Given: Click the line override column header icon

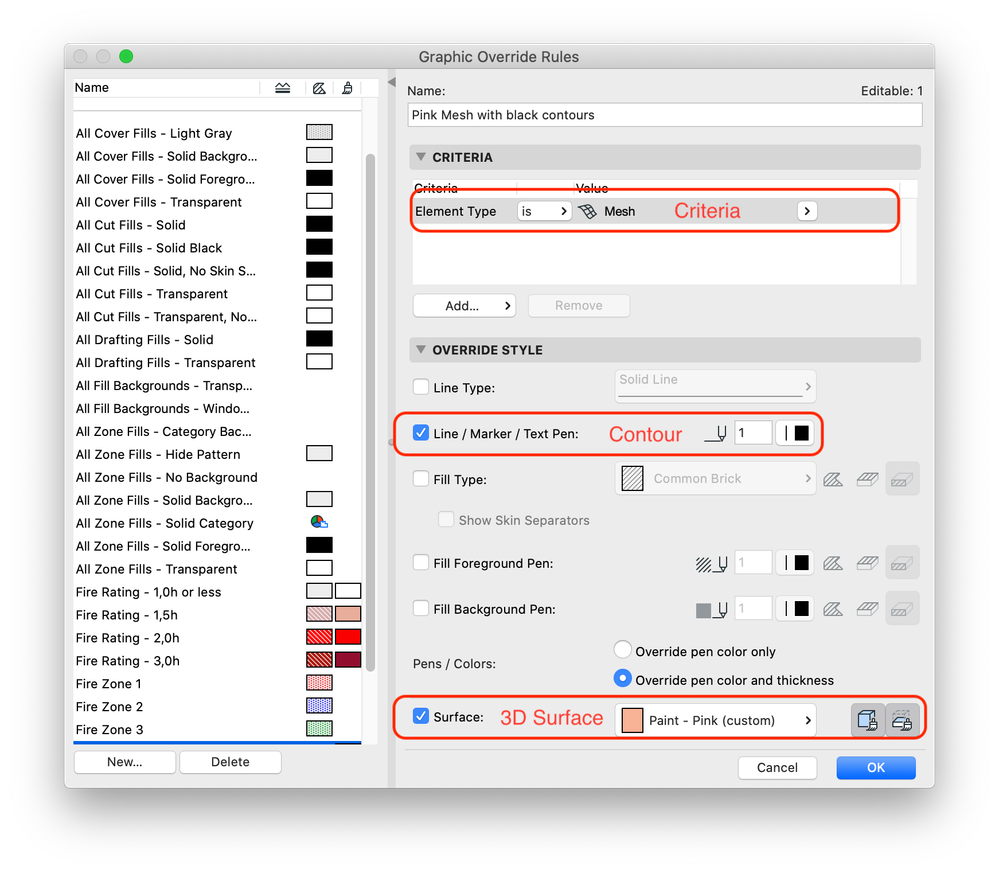Looking at the screenshot, I should pyautogui.click(x=282, y=88).
